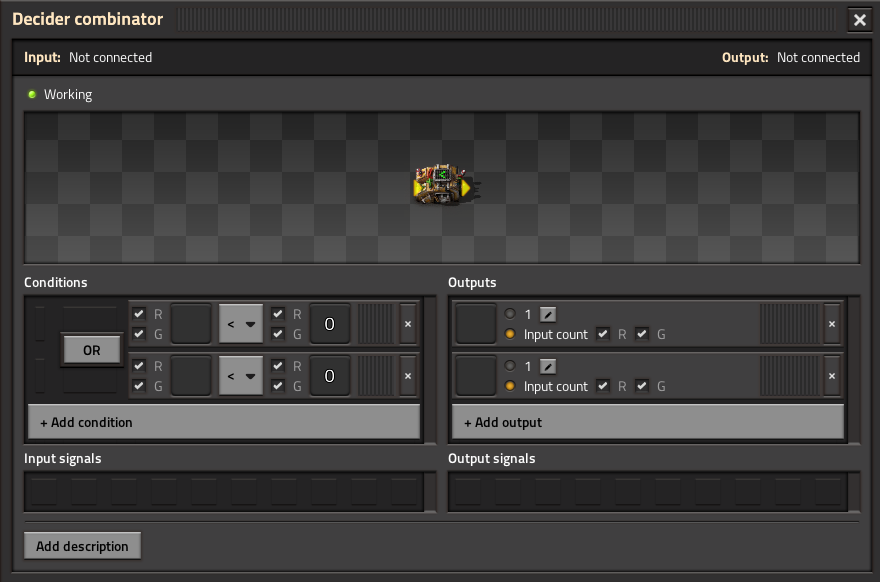Open the comparator dropdown in second condition

point(240,376)
